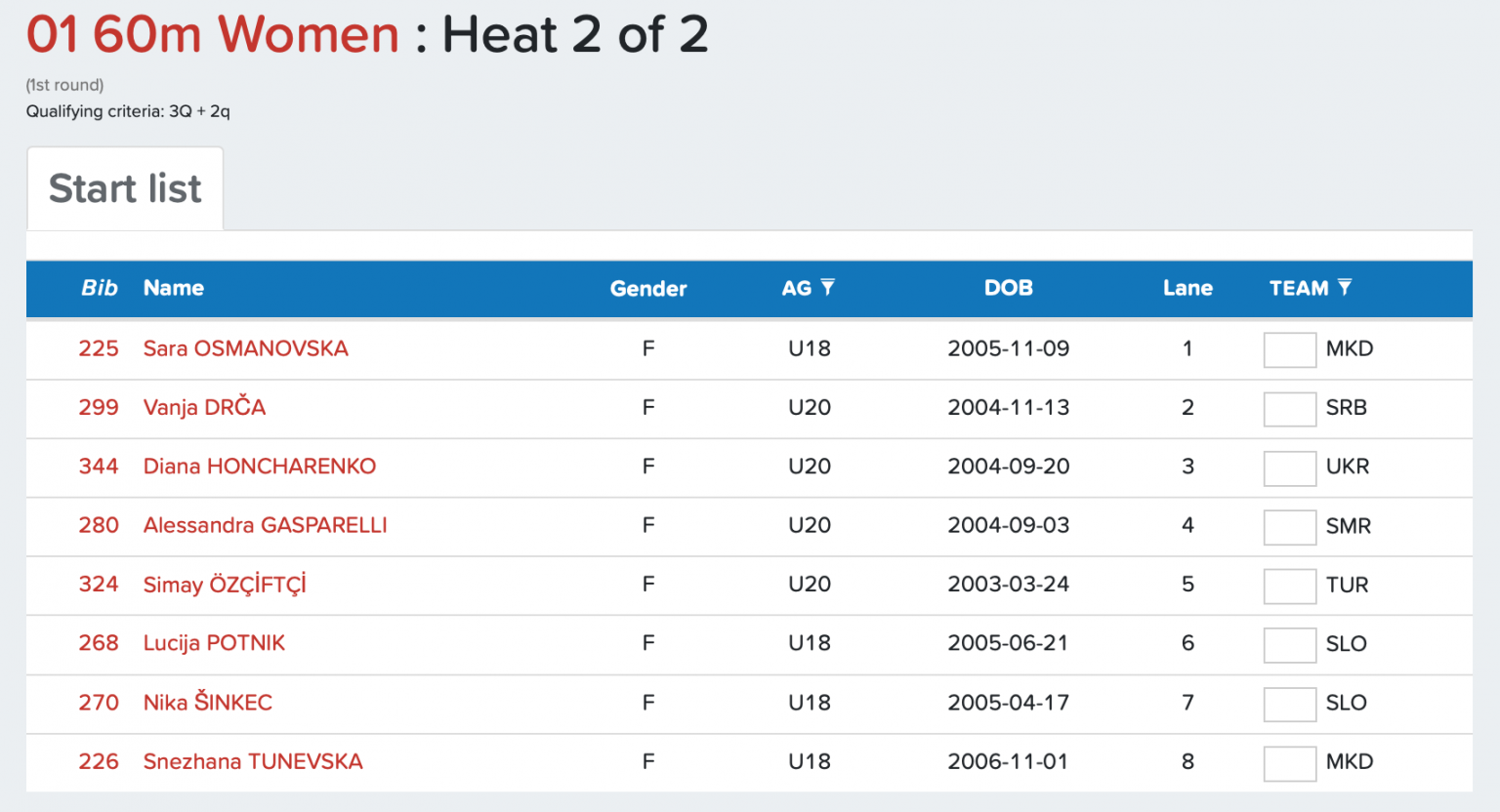Click Snezhana TUNEVSKA name link

coord(252,761)
